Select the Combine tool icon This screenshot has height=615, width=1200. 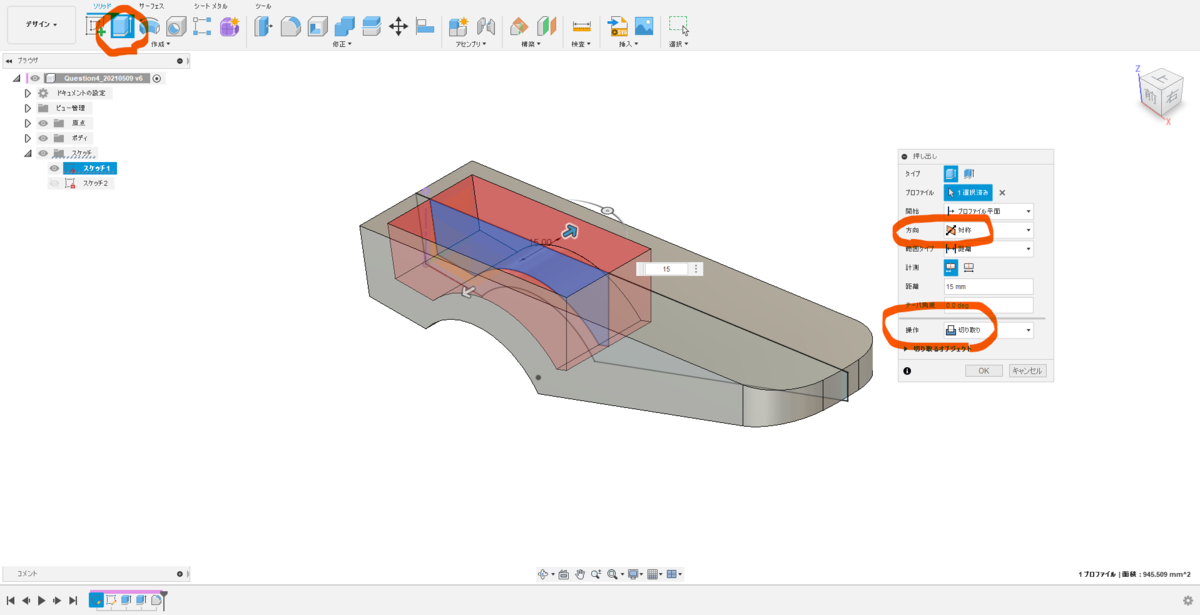(x=345, y=27)
